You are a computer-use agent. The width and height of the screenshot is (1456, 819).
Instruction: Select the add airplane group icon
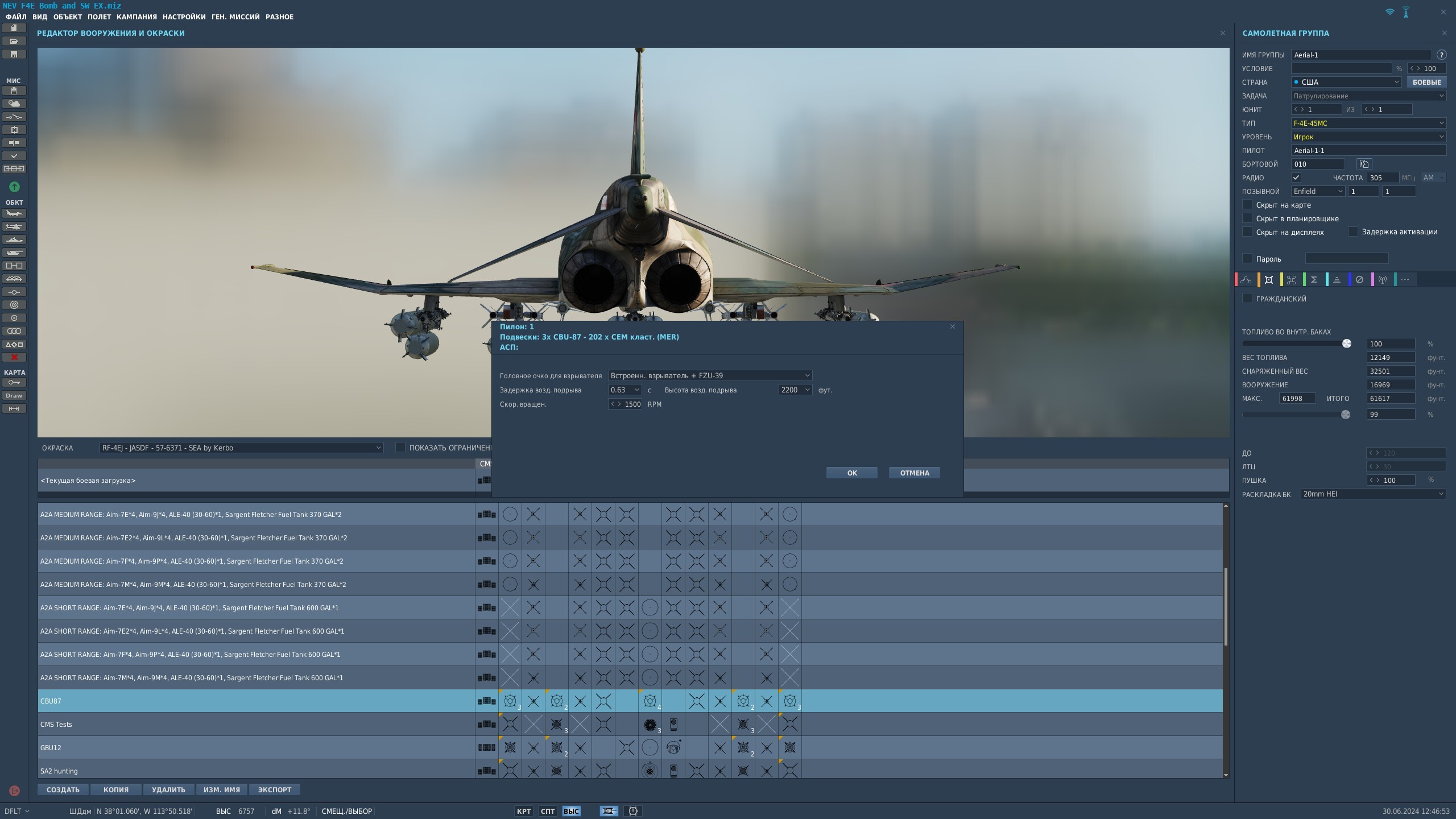tap(14, 213)
